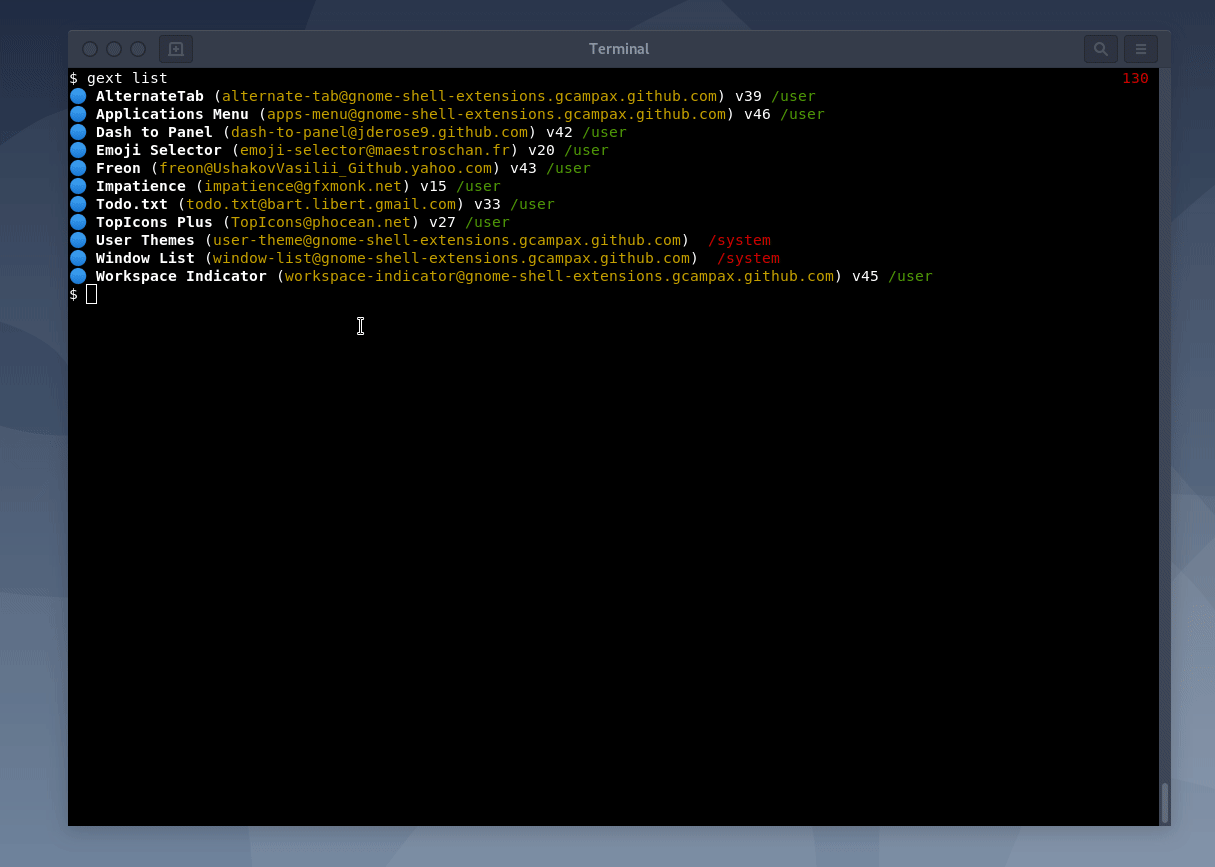Click the blue circle beside Freon

point(78,169)
